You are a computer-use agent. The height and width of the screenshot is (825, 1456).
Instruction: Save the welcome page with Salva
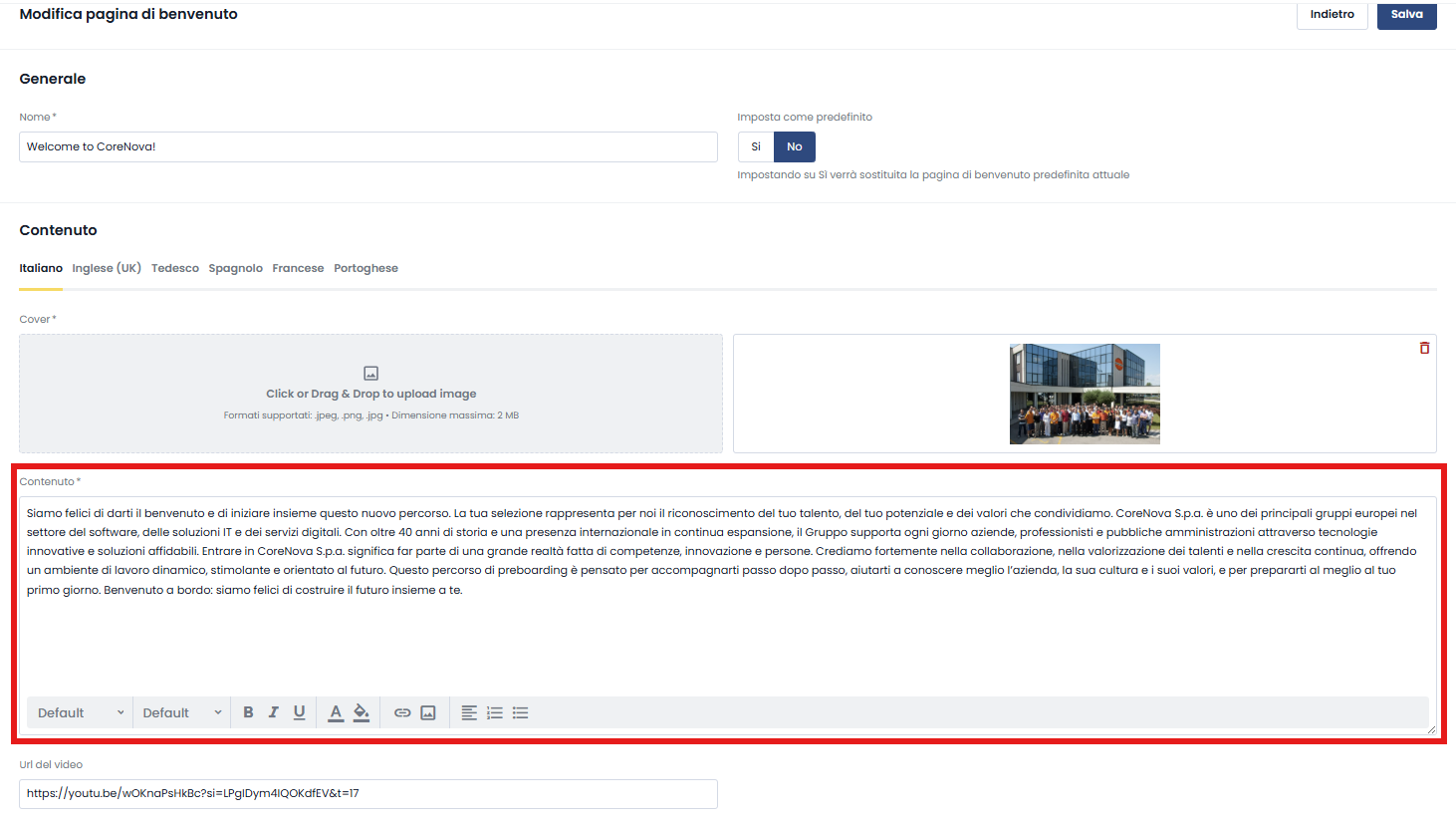(1407, 14)
